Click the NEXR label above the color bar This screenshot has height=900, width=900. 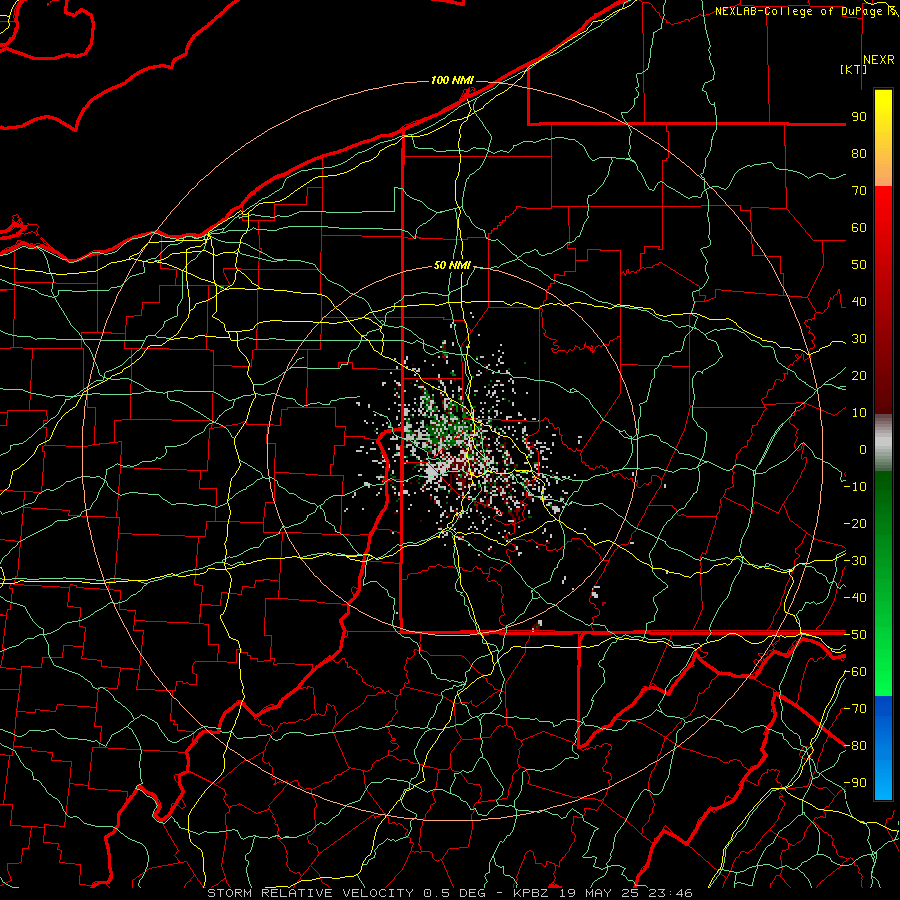(879, 60)
